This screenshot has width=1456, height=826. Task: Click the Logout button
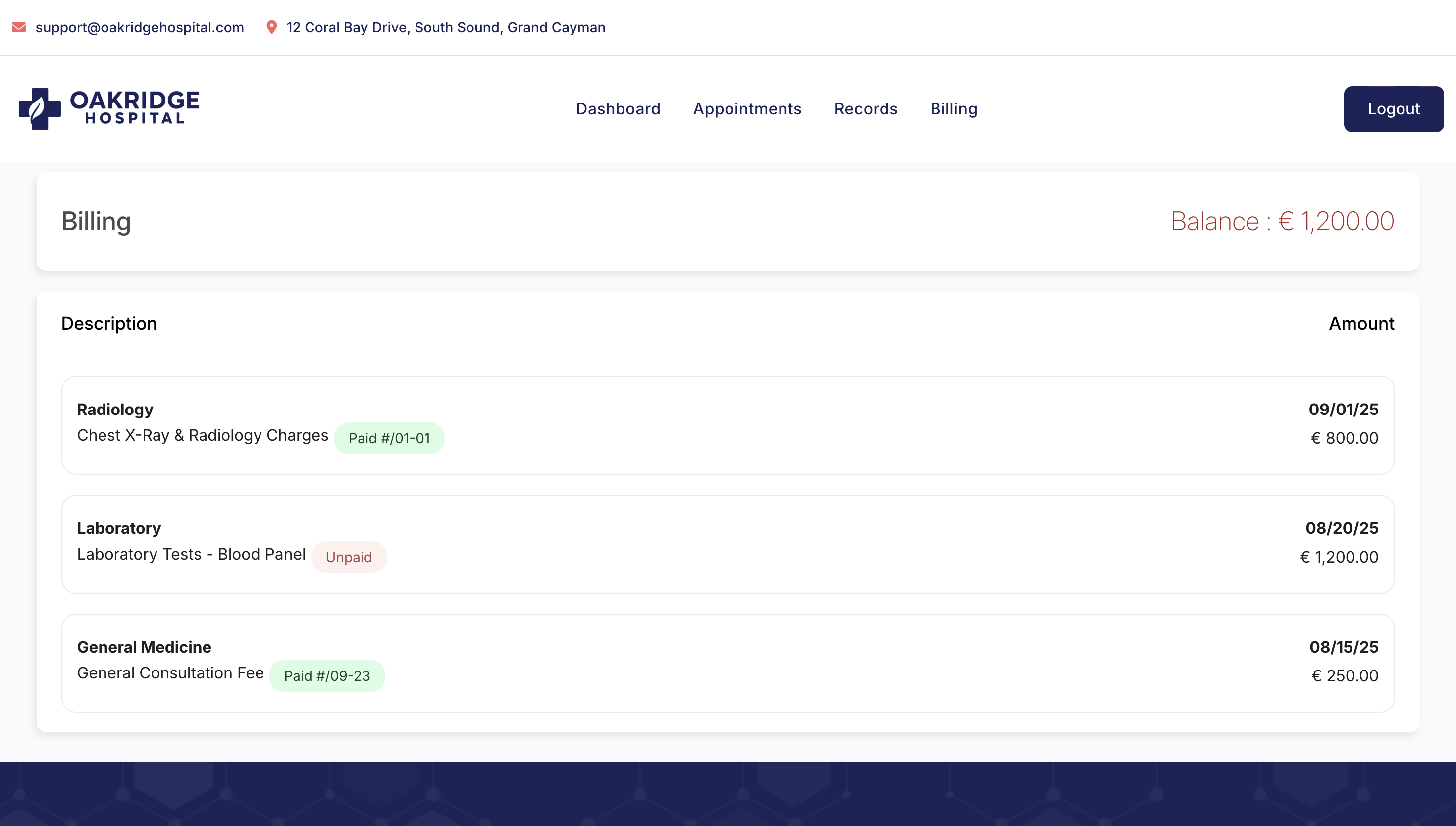(x=1393, y=109)
